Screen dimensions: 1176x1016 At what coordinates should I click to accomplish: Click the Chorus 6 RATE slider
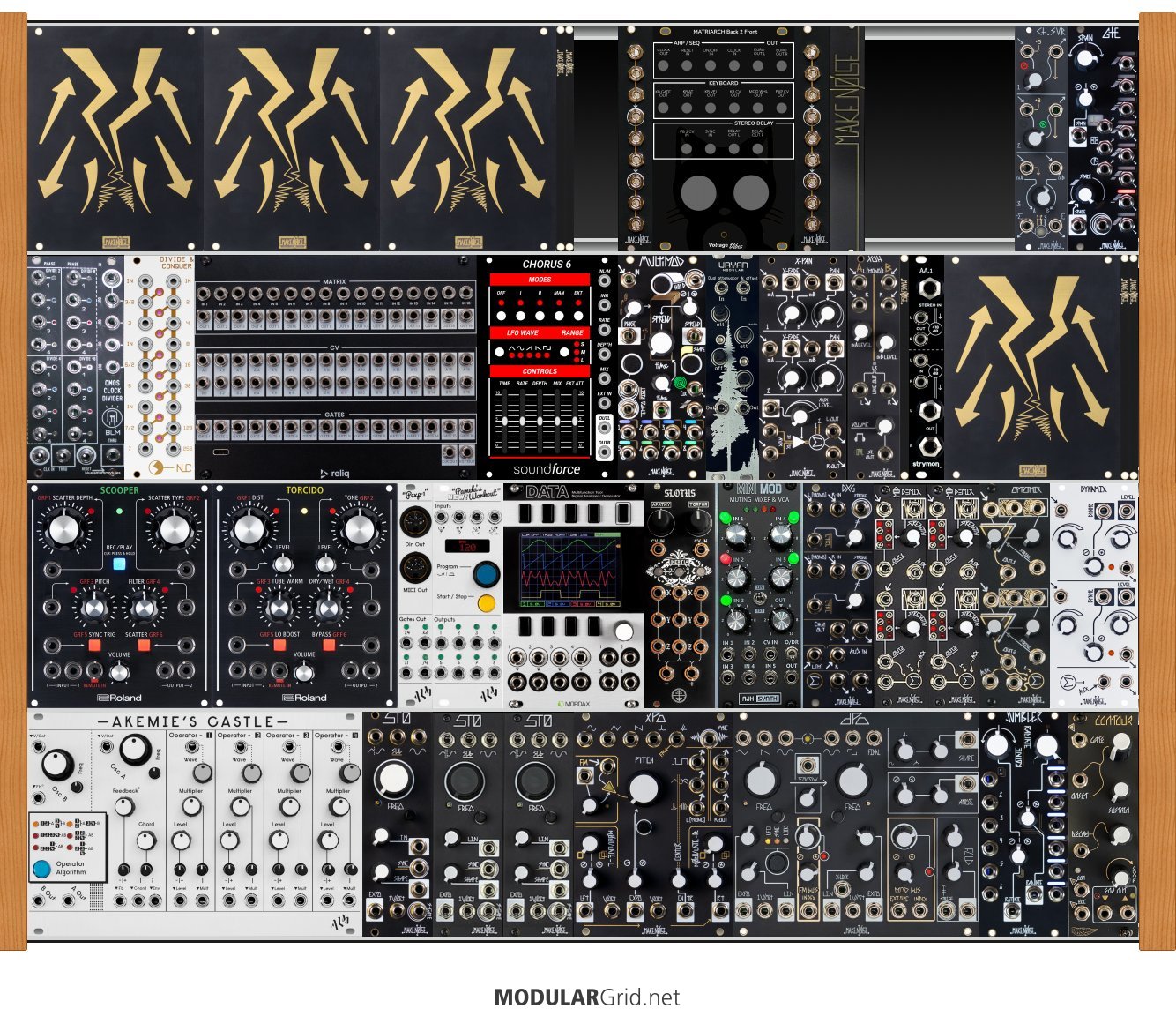[x=522, y=420]
